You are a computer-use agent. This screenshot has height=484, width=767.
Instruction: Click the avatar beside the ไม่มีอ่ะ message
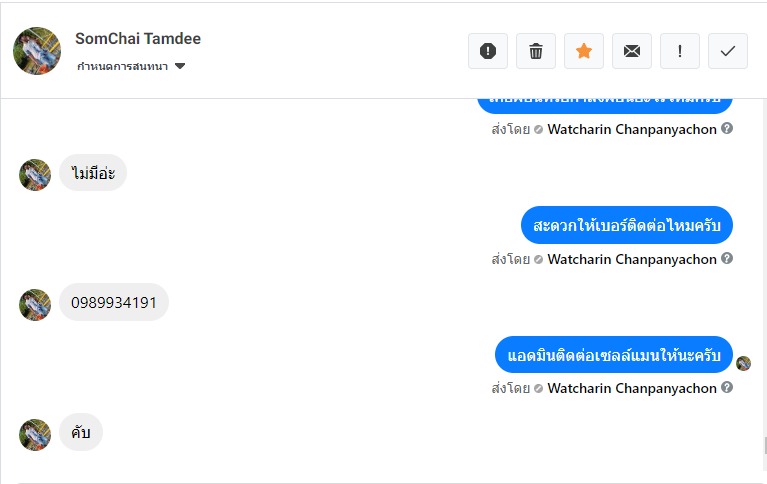tap(35, 175)
